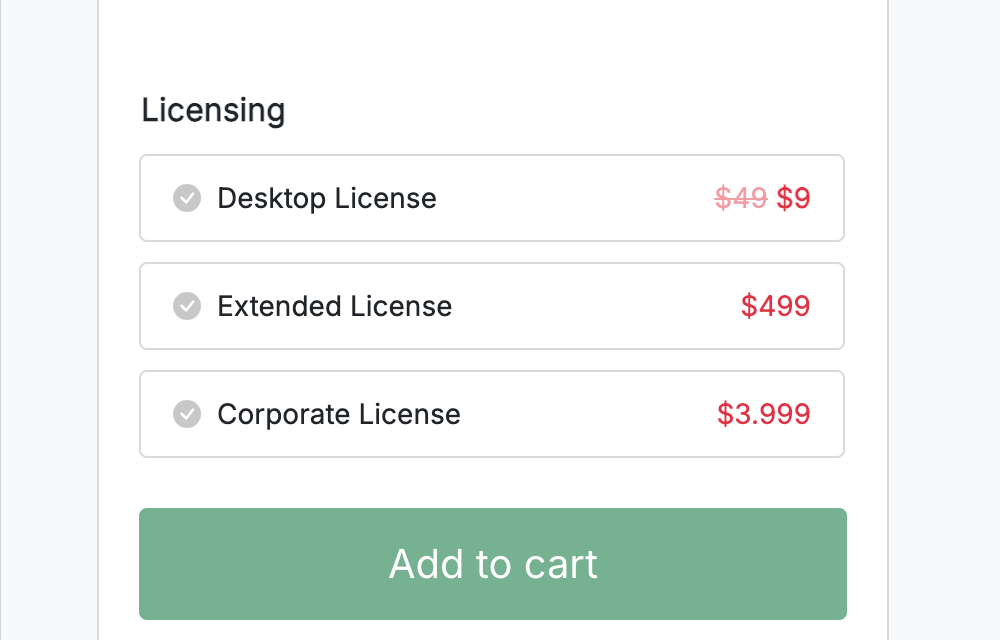
Task: Click empty space inside Desktop License card
Action: (x=574, y=198)
